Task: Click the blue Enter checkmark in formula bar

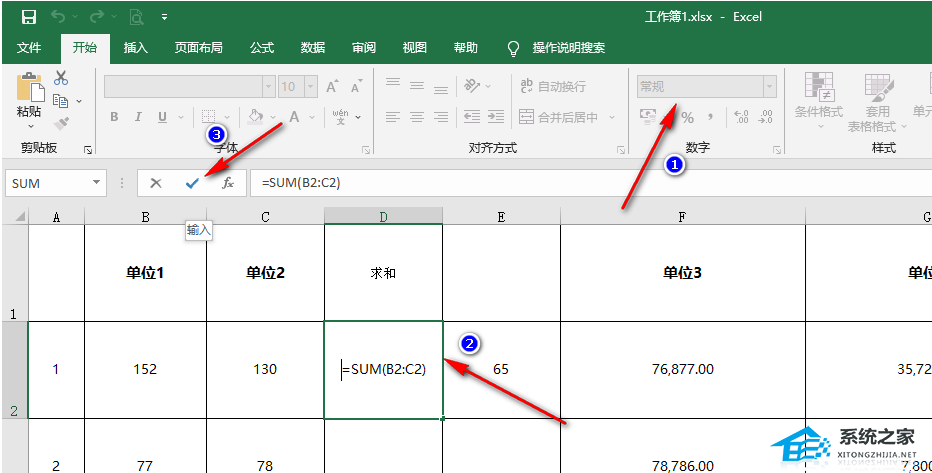Action: (192, 183)
